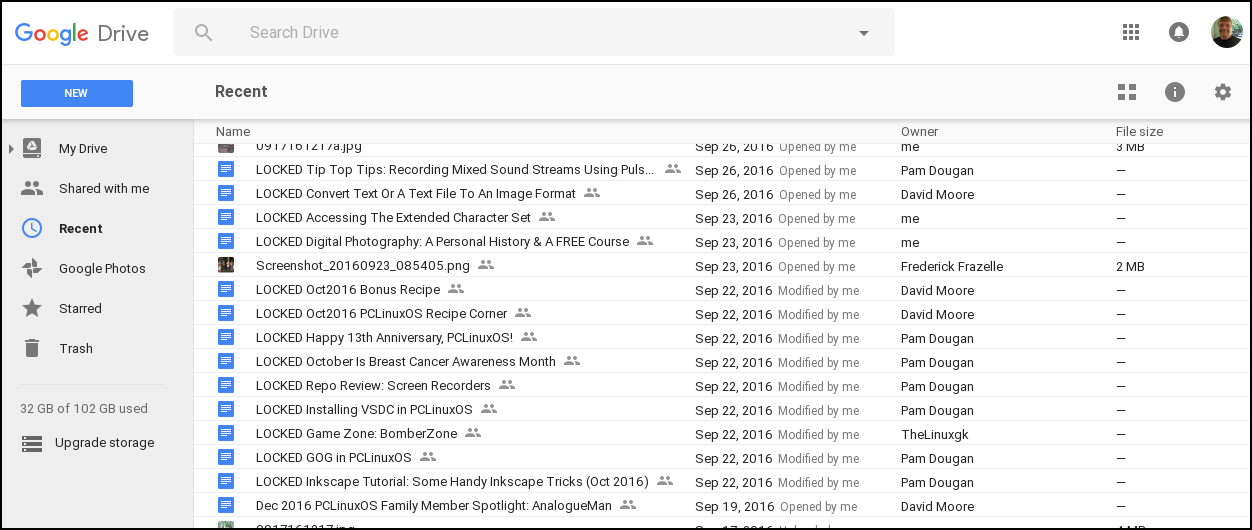Select 'Screenshot_20160923_085405.png' file name

363,266
